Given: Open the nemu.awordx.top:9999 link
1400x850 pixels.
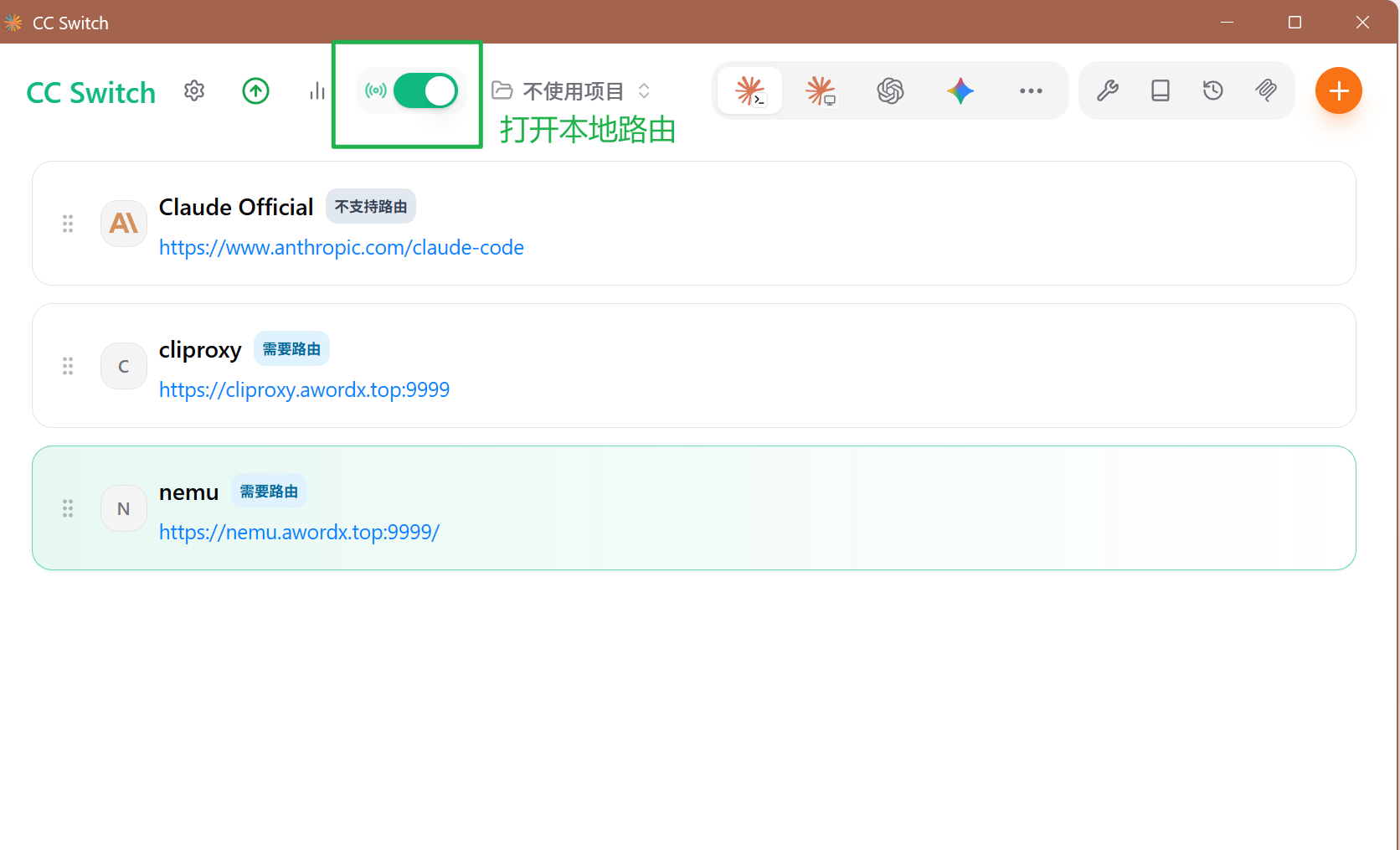Looking at the screenshot, I should [x=299, y=533].
